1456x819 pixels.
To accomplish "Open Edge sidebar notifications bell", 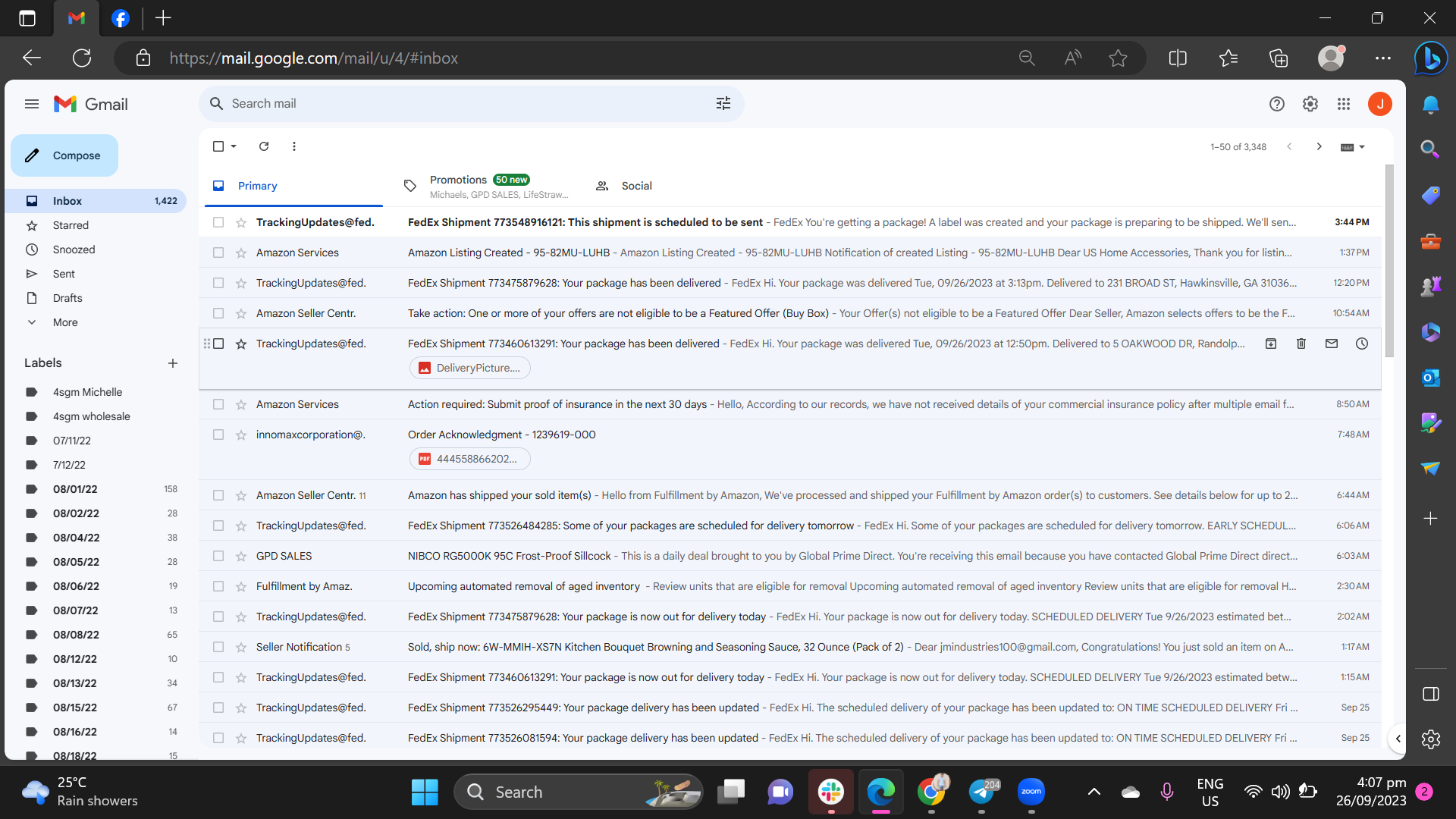I will (x=1431, y=105).
